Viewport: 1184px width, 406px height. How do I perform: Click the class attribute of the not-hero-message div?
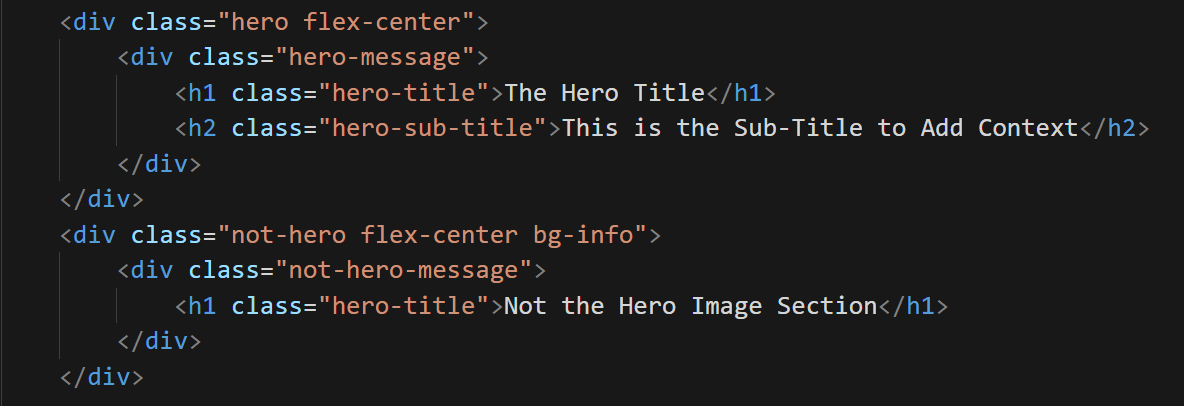click(x=216, y=270)
